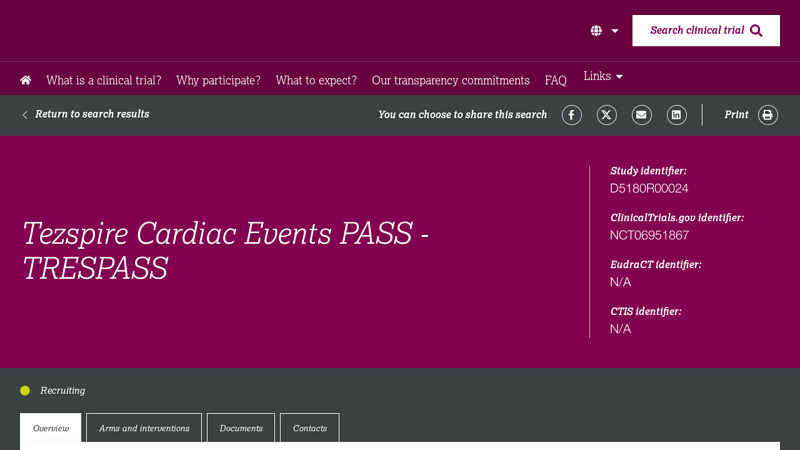Switch to Arms and interventions tab
This screenshot has width=800, height=450.
click(x=144, y=428)
